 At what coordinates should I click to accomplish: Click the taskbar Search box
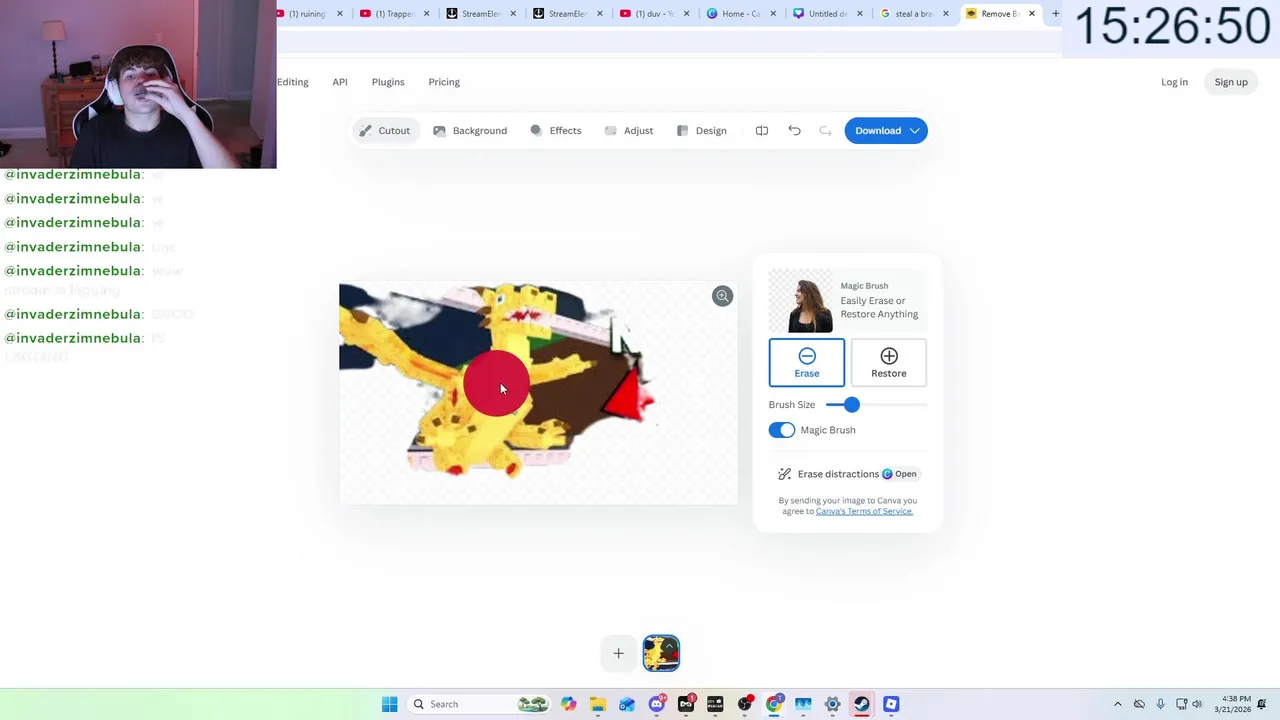pyautogui.click(x=480, y=704)
